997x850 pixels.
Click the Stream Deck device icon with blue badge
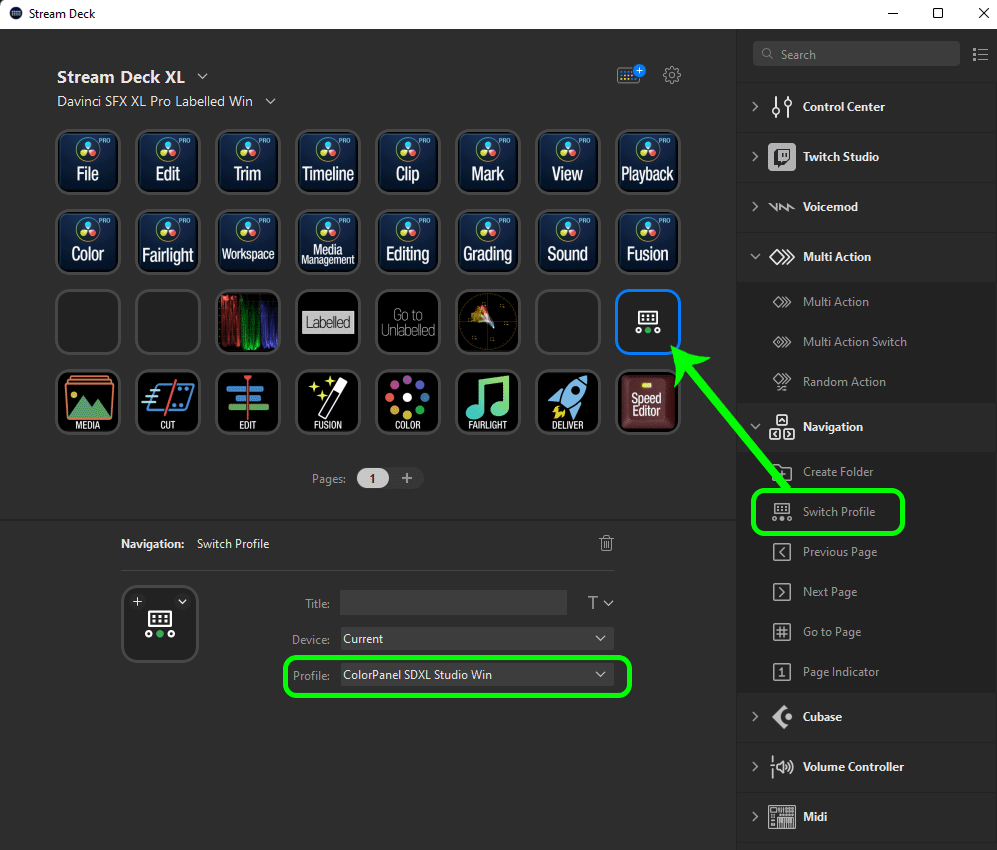[628, 75]
